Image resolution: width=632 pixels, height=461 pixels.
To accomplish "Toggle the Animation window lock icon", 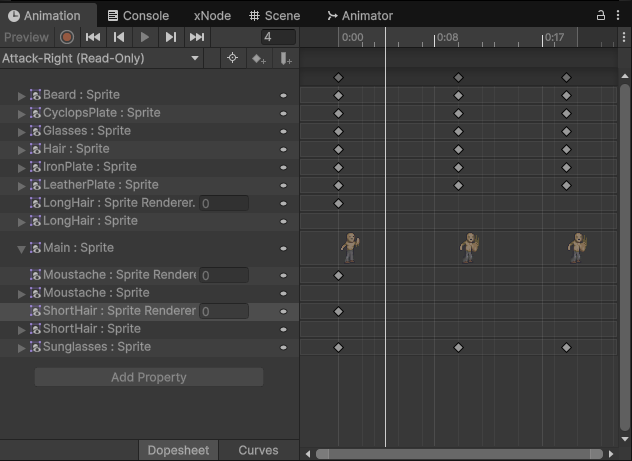I will (601, 16).
